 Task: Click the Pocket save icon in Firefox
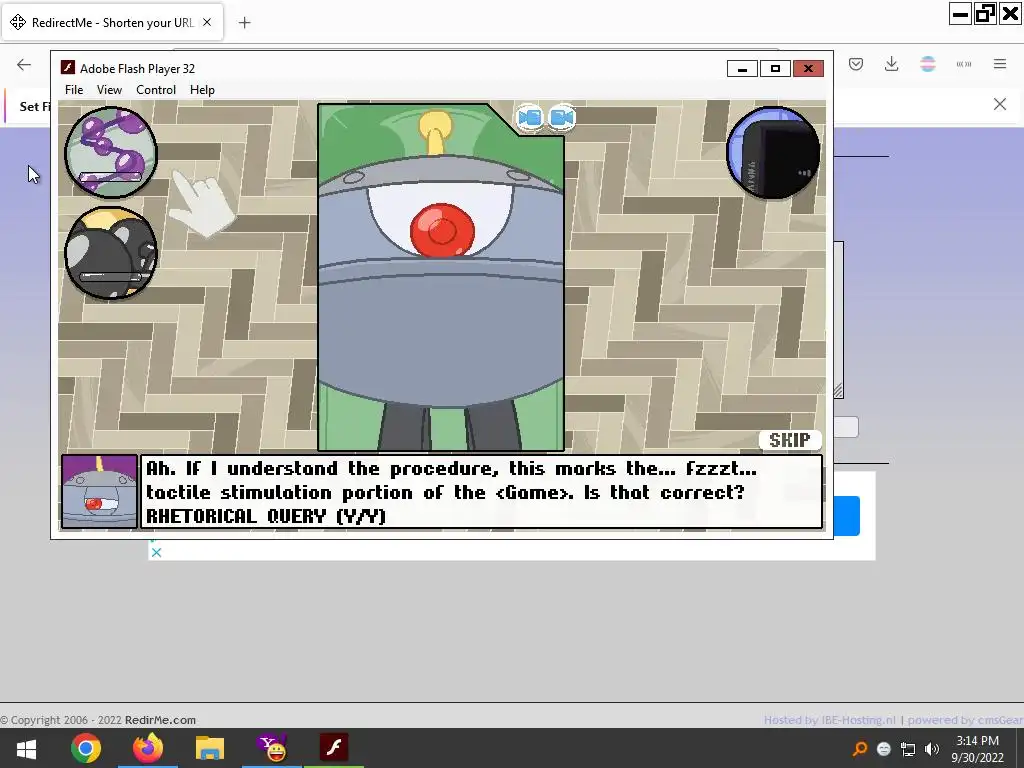tap(856, 64)
